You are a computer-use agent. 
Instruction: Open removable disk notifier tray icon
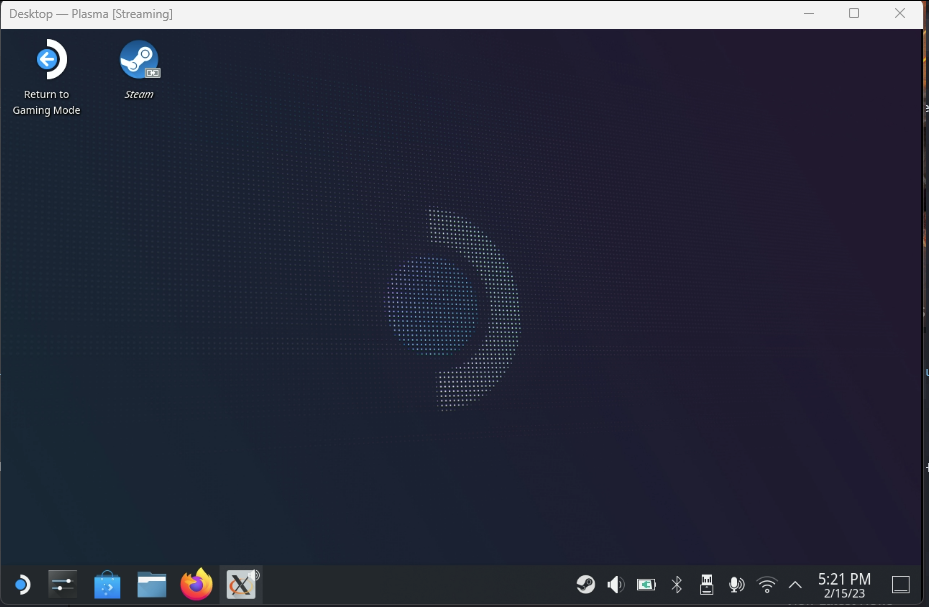(x=706, y=584)
